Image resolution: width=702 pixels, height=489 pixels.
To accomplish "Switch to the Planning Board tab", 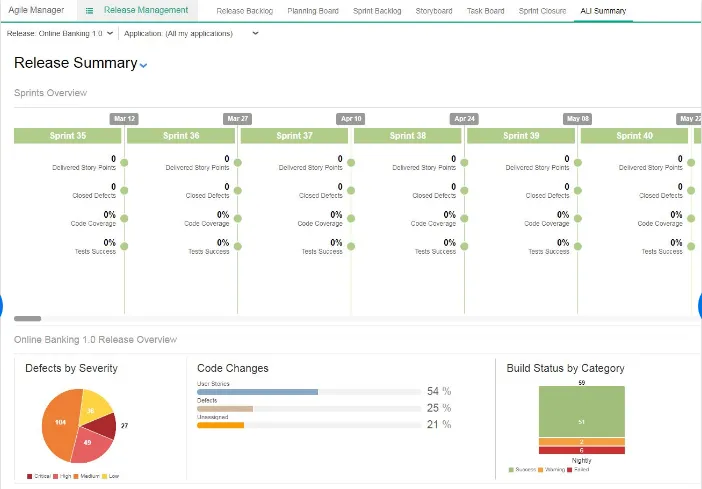I will [x=313, y=11].
